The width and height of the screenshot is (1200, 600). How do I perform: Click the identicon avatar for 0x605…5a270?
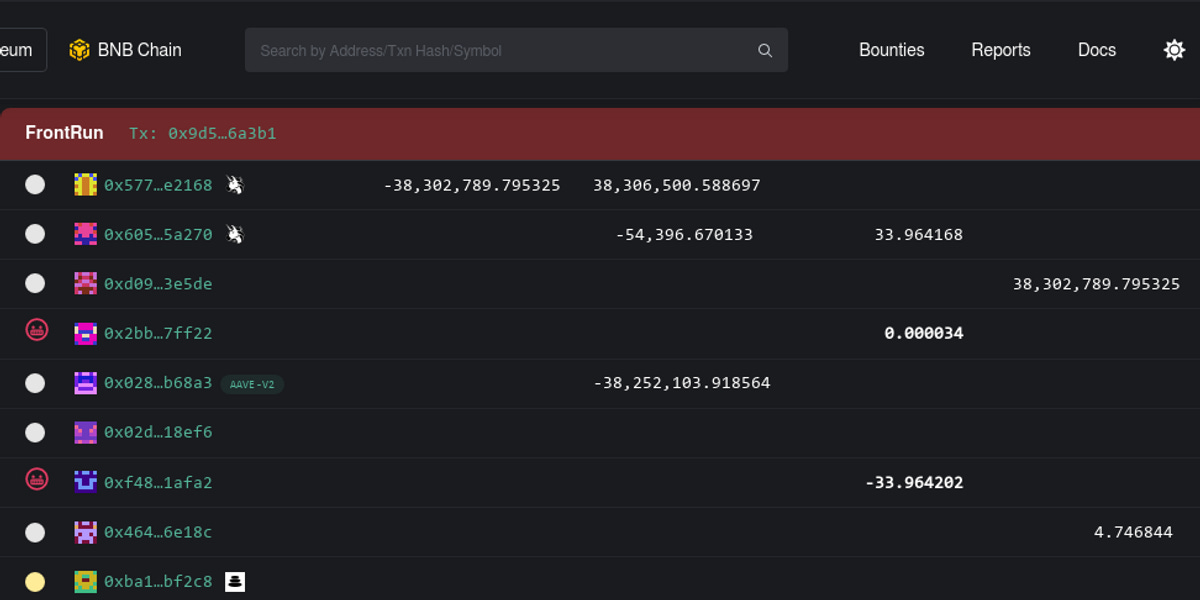point(86,234)
